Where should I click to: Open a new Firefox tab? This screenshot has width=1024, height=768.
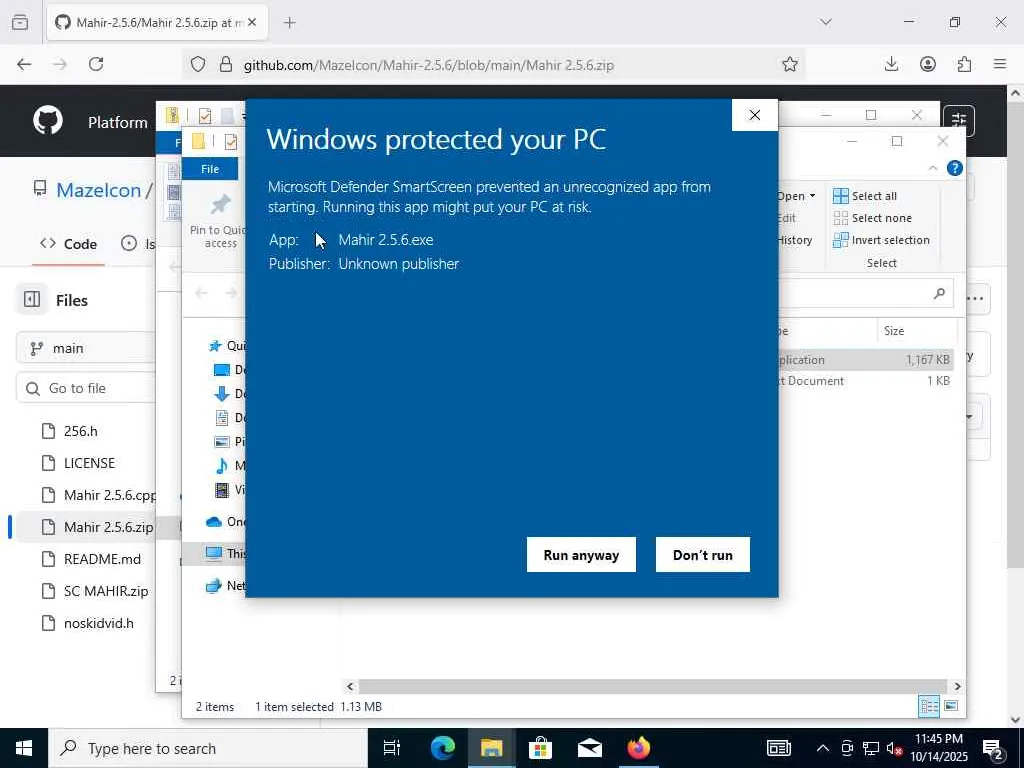(x=290, y=23)
